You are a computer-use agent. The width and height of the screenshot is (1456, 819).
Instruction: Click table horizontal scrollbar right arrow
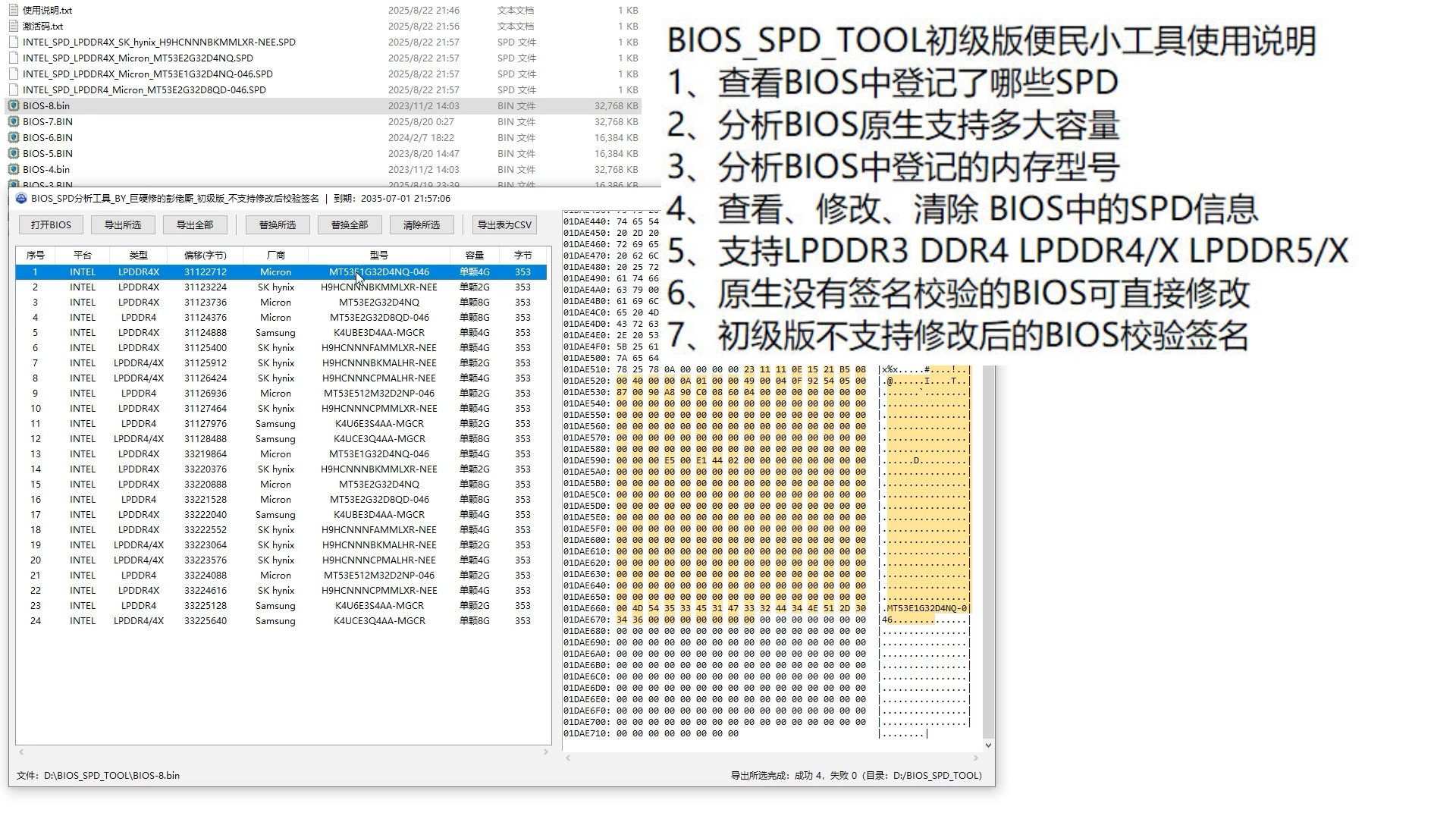[545, 752]
